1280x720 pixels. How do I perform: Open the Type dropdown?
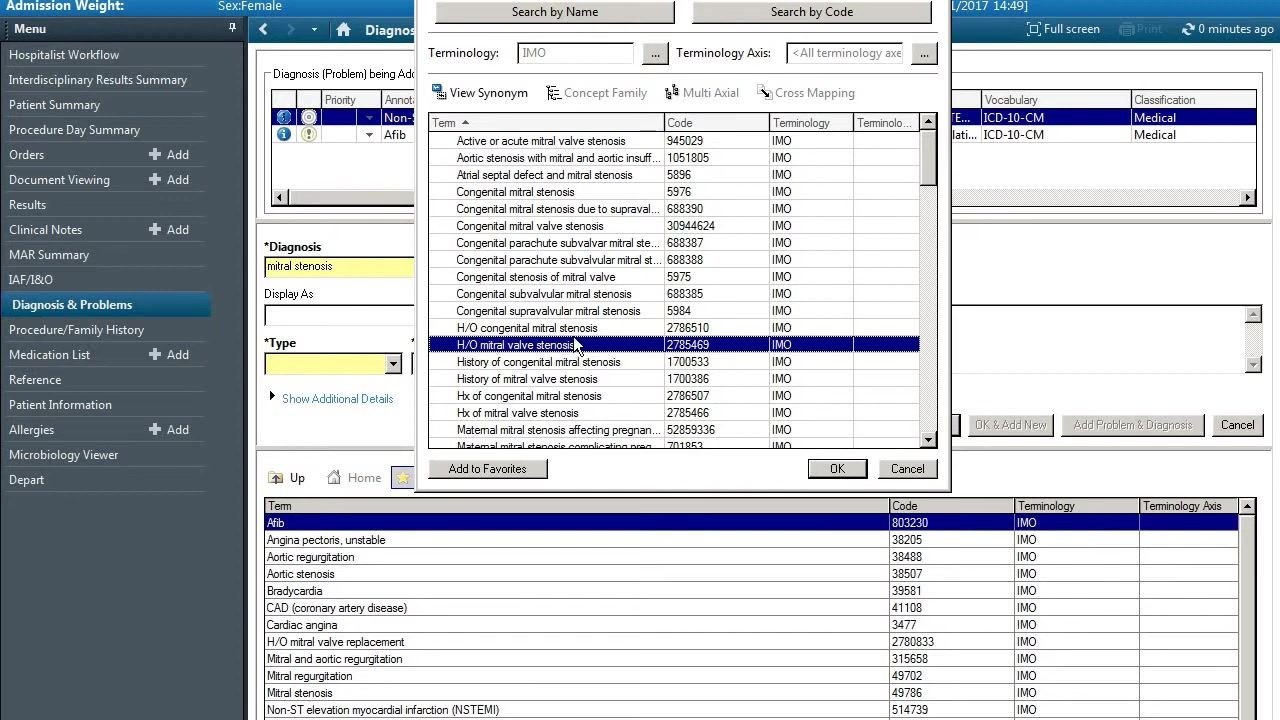pos(393,364)
